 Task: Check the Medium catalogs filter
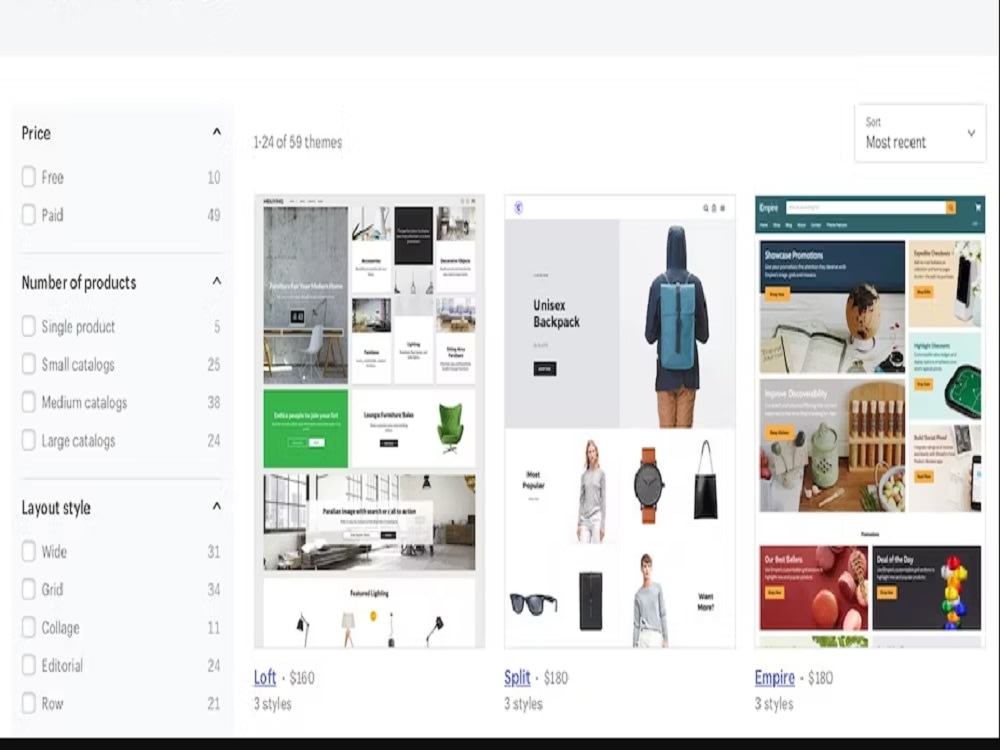click(30, 403)
